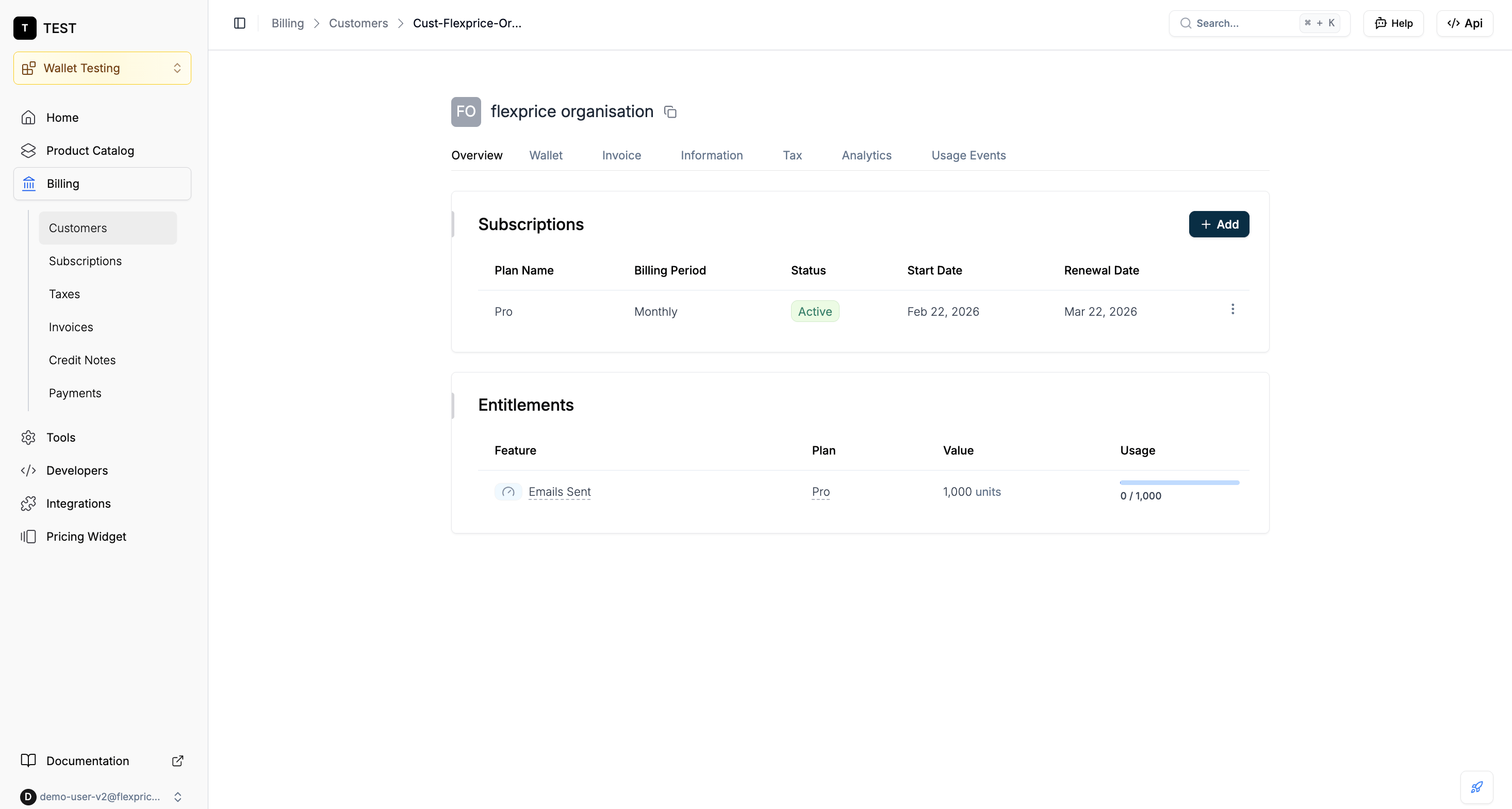
Task: Select Subscriptions under Billing
Action: tap(108, 261)
